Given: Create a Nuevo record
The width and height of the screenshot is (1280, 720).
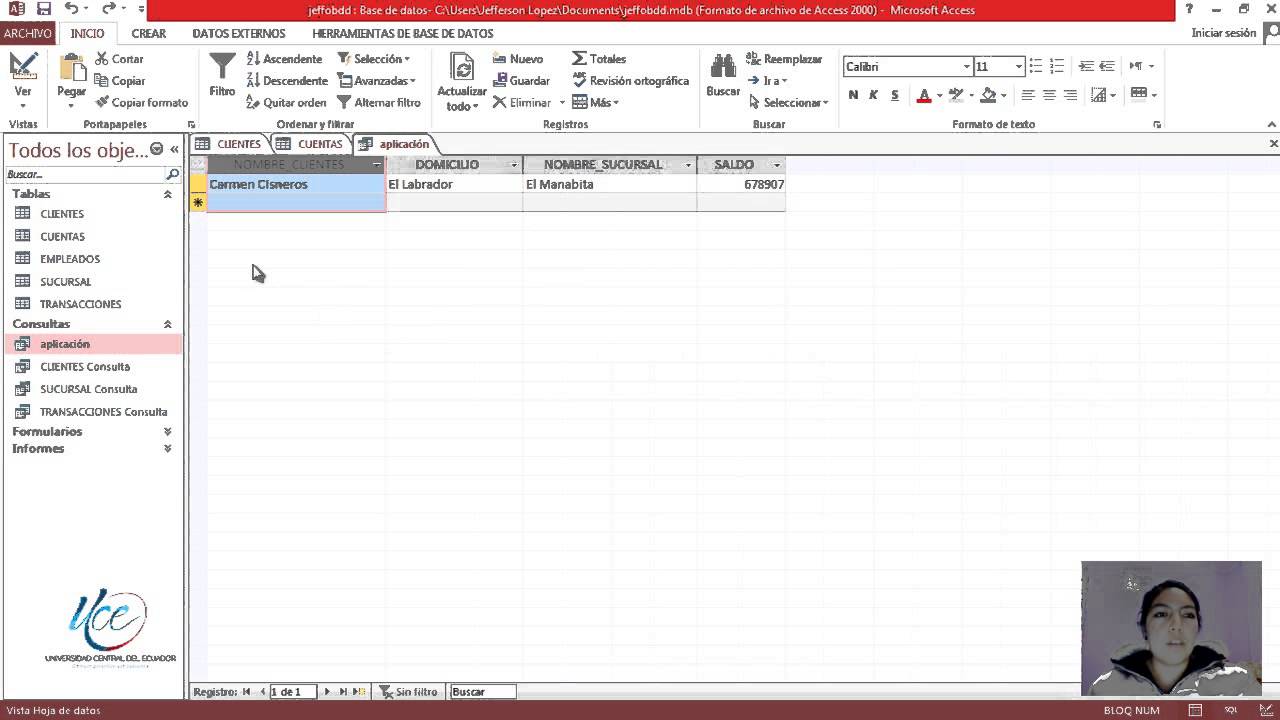Looking at the screenshot, I should 517,59.
